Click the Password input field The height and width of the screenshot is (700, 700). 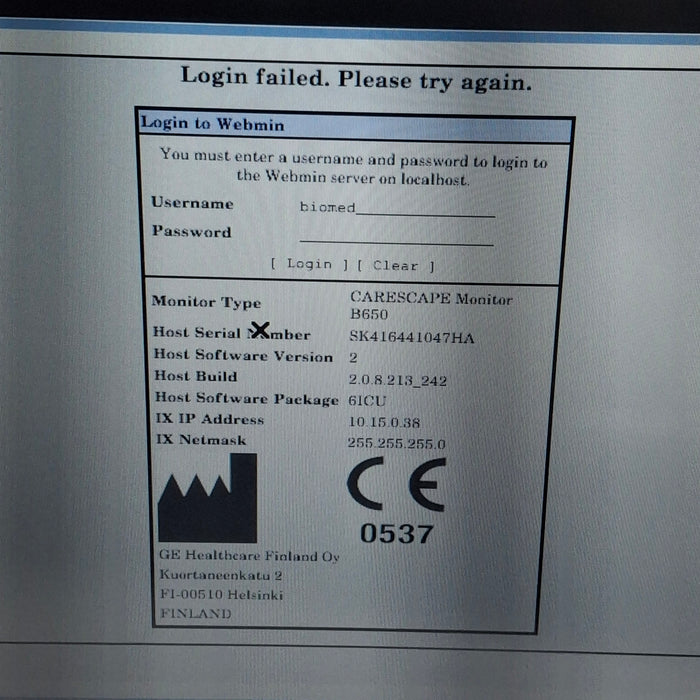click(396, 236)
